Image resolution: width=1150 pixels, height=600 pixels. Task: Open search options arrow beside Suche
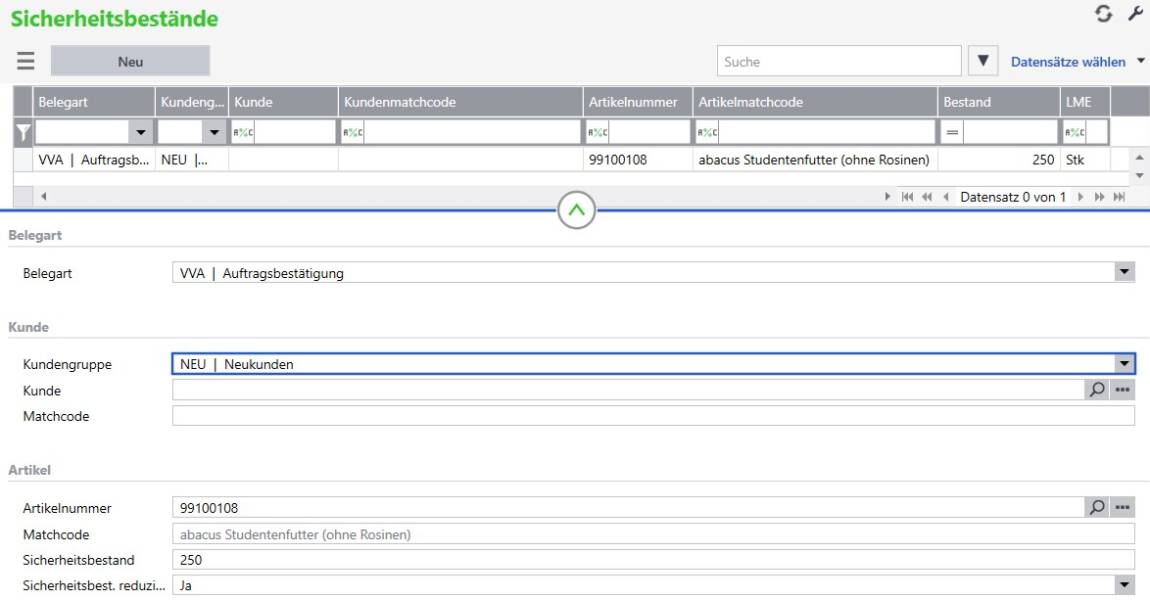(983, 61)
